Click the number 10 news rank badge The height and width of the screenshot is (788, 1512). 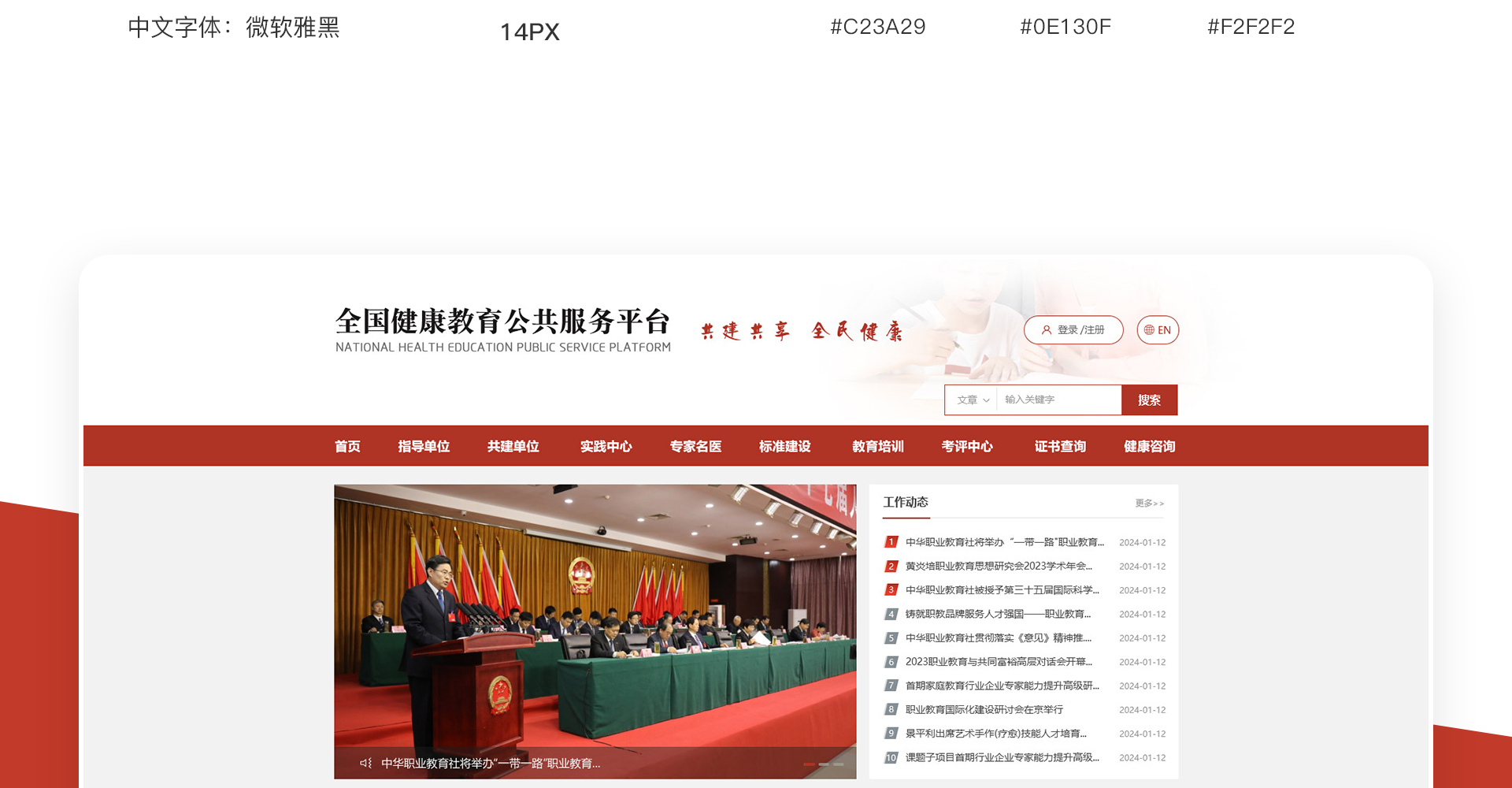point(891,757)
